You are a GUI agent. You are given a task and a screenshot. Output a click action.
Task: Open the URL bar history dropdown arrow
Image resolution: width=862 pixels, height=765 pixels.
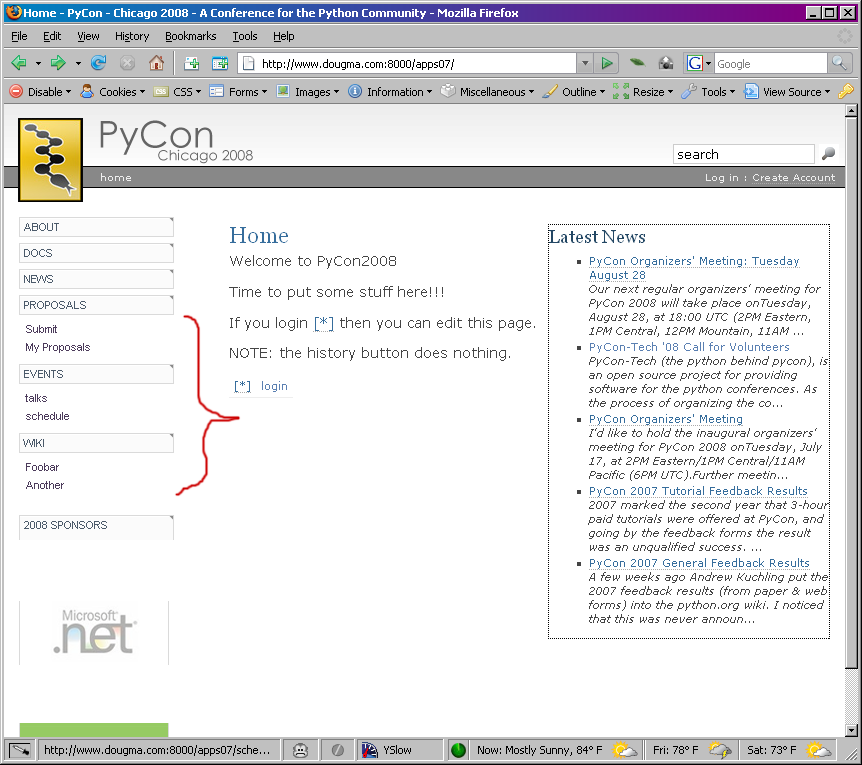pos(585,63)
